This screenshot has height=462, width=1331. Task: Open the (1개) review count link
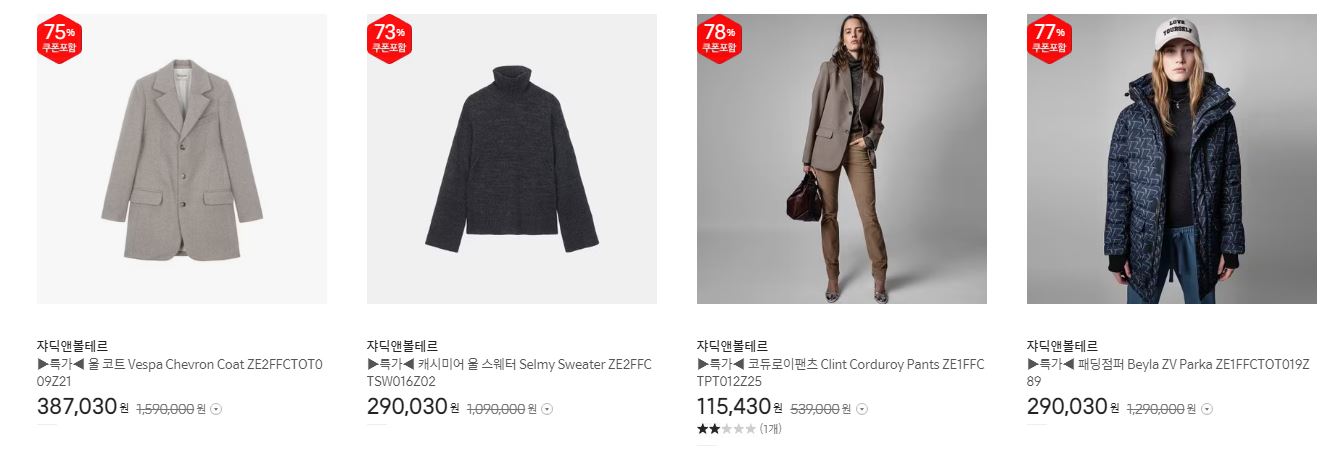770,429
